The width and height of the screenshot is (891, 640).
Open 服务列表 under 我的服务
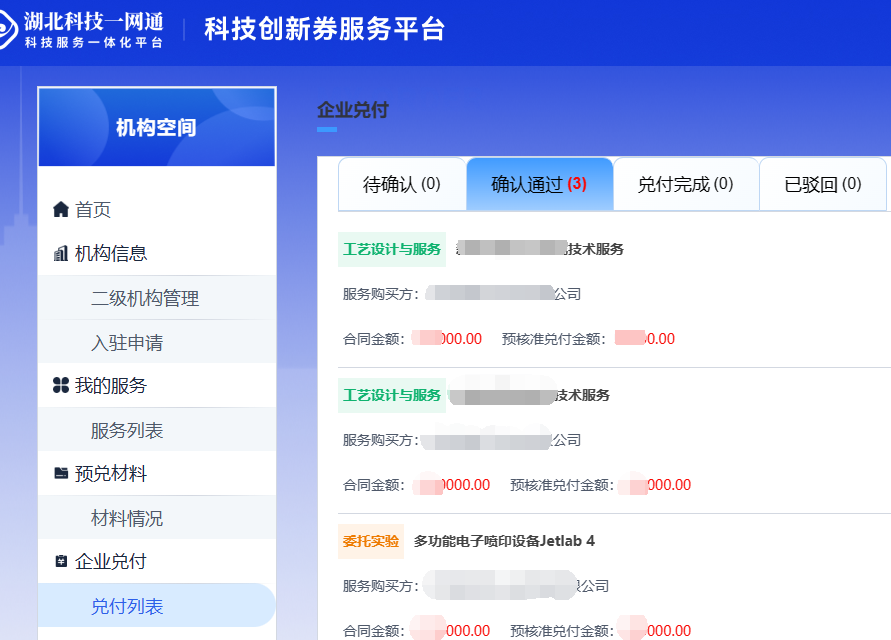pos(127,431)
